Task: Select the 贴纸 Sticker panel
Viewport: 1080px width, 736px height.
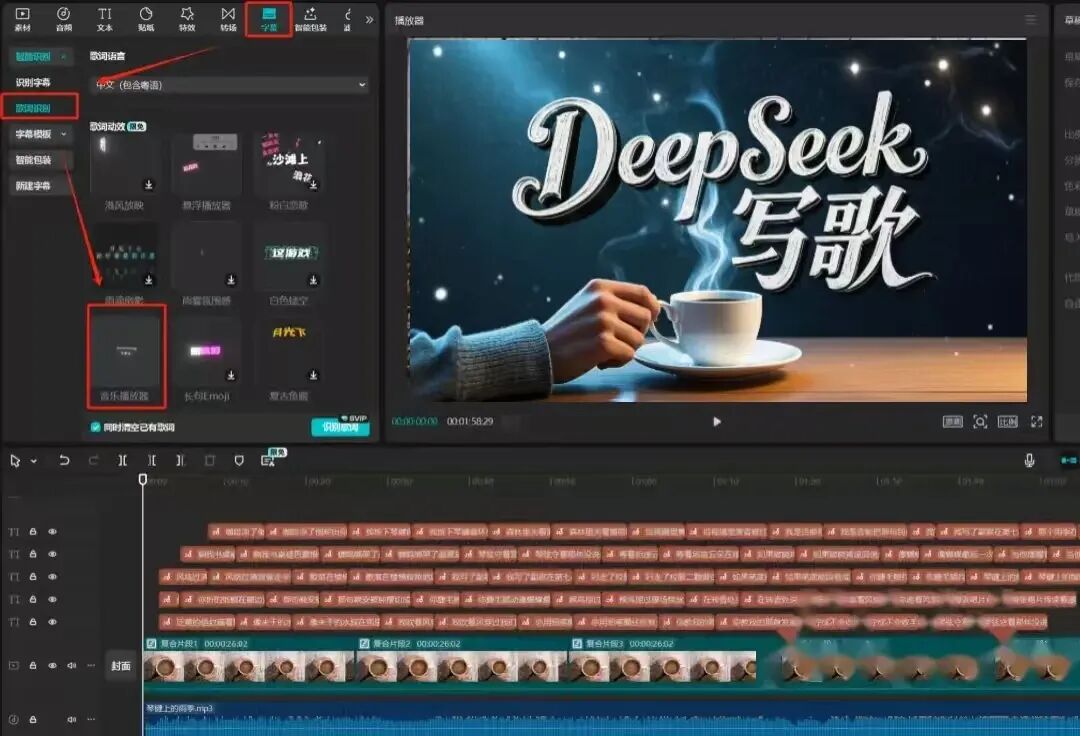Action: pos(145,18)
